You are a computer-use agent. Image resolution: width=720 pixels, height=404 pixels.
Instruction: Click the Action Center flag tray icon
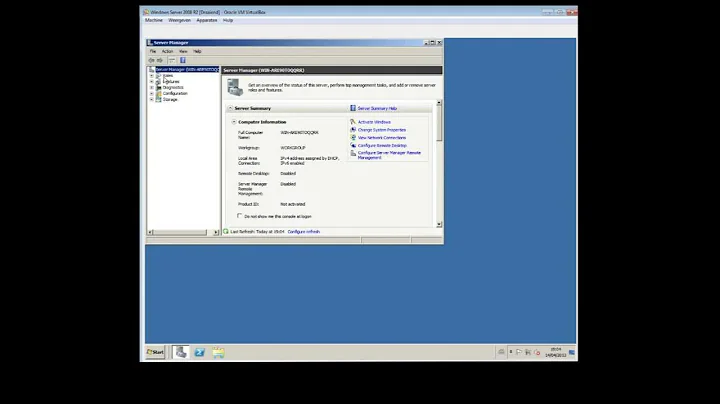519,352
